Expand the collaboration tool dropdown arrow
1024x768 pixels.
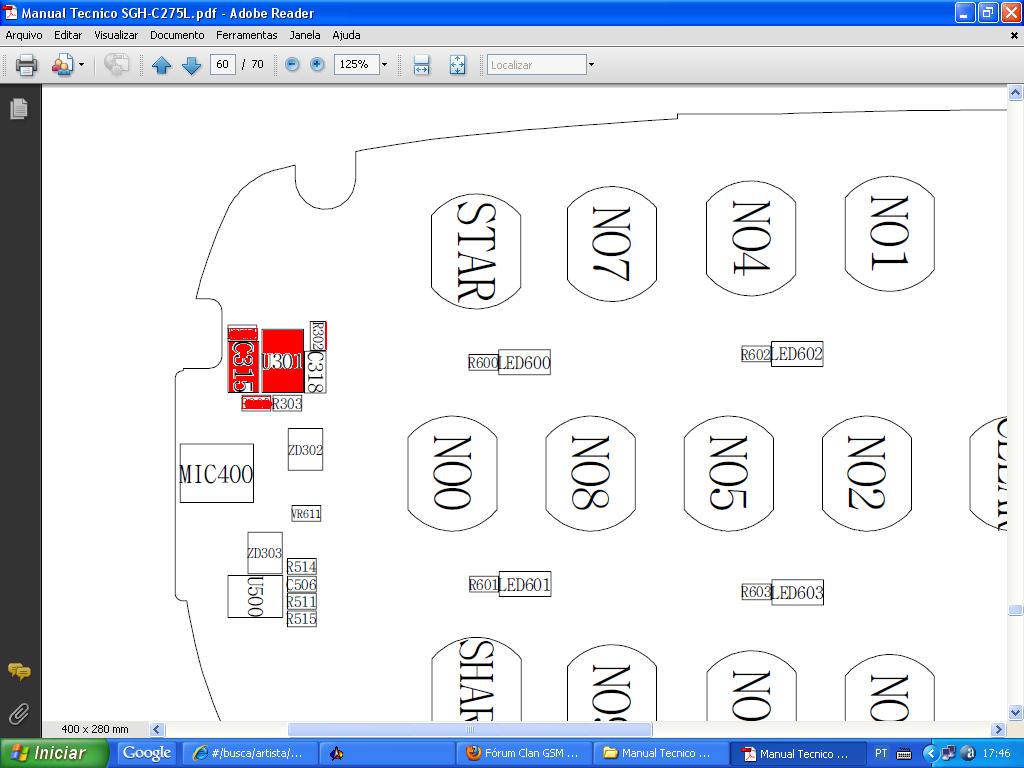(x=82, y=65)
